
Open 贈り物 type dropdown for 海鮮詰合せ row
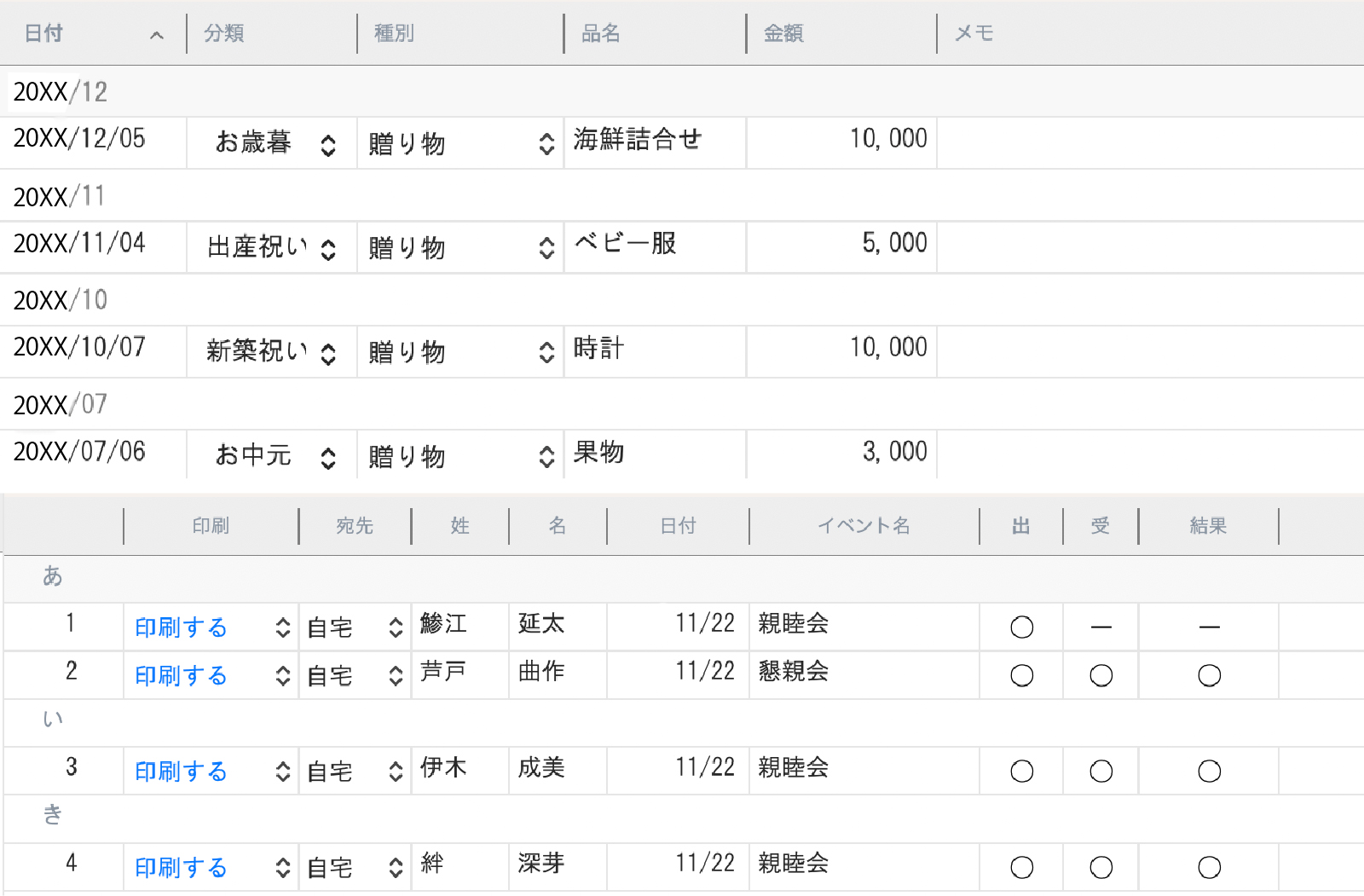[x=546, y=144]
